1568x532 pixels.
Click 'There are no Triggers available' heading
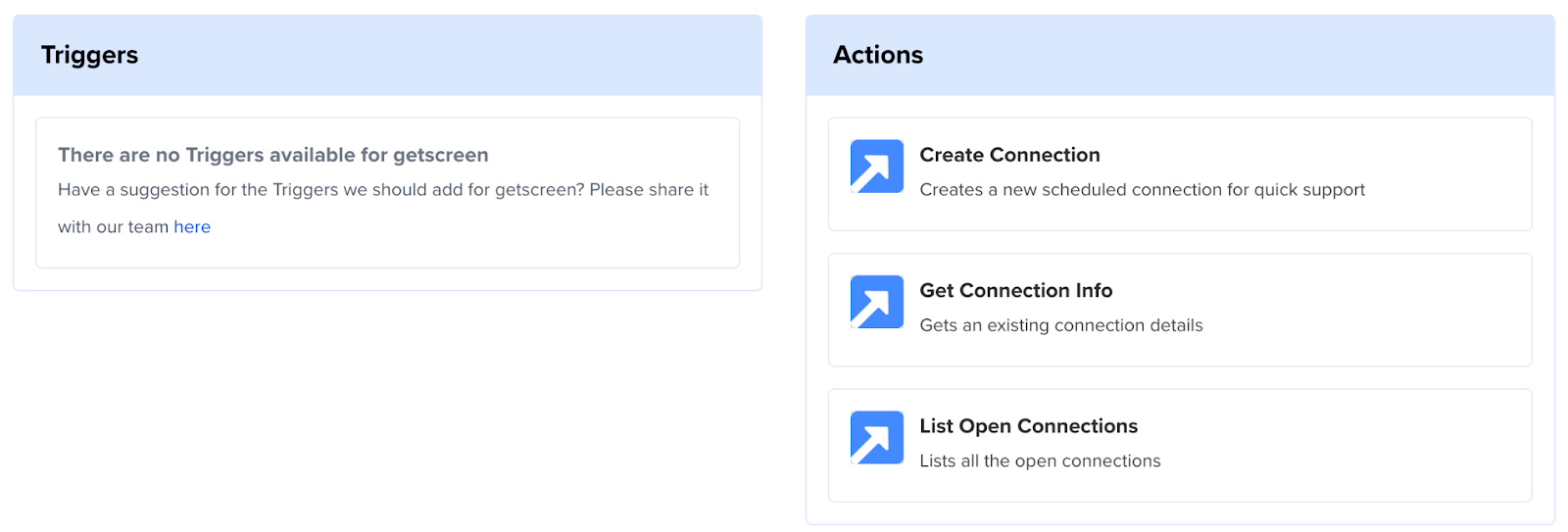(272, 155)
